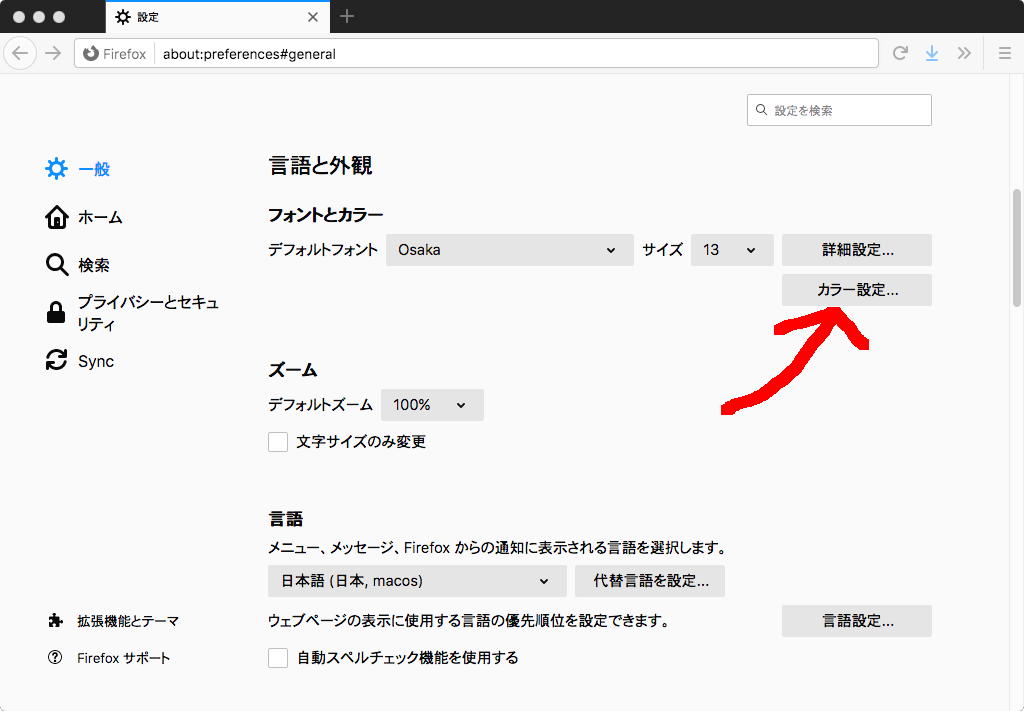Click the magnifier icon for 検索

point(57,264)
